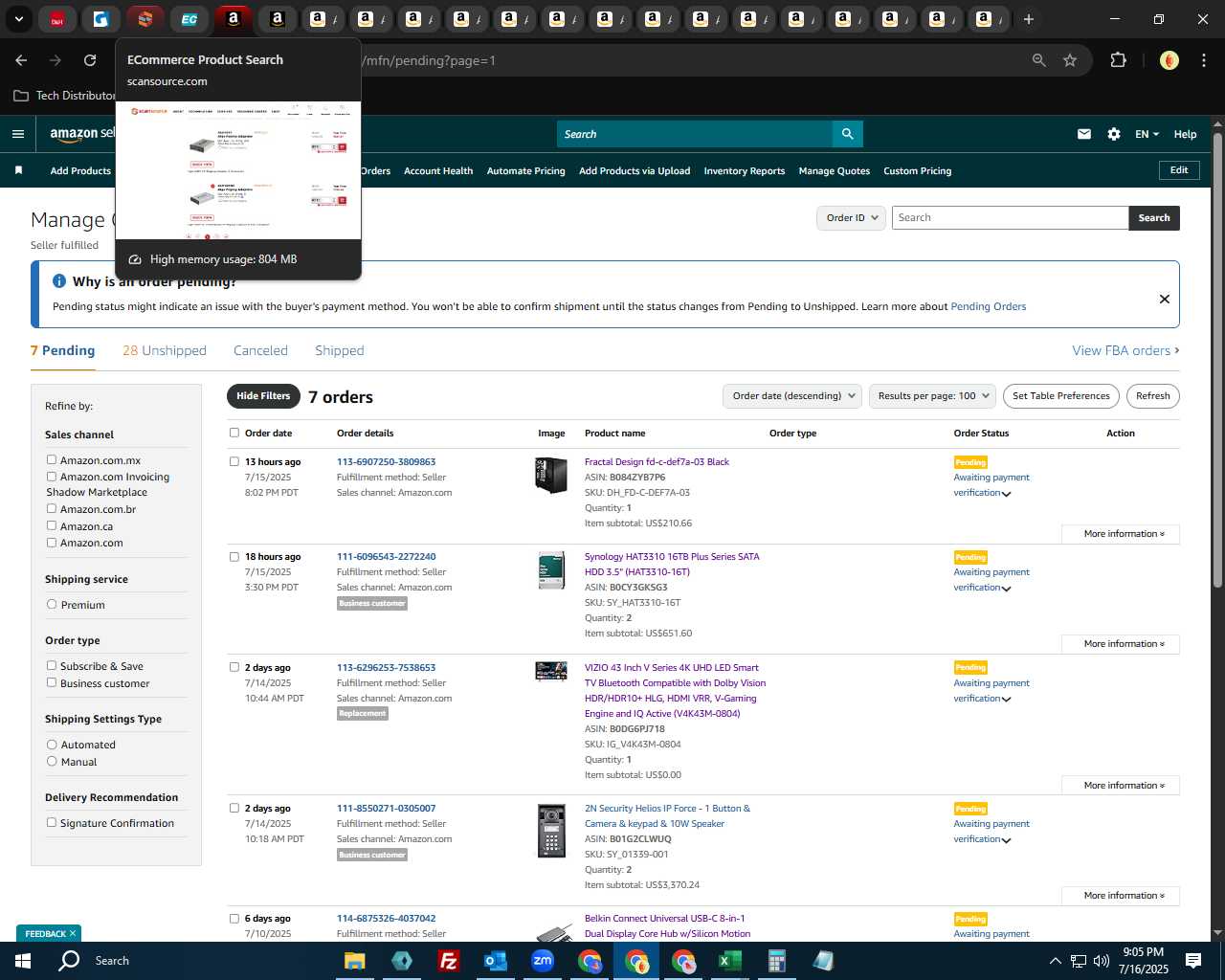Open Excel from the taskbar
1225x980 pixels.
click(729, 961)
